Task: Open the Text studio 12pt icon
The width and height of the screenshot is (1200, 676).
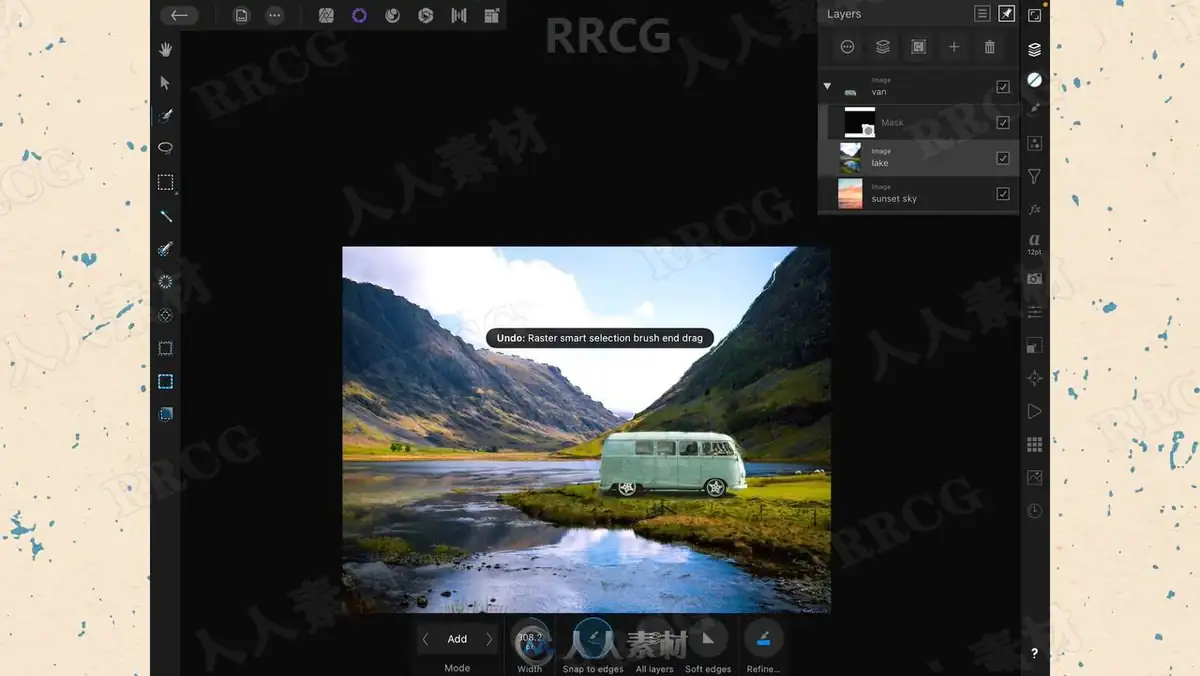Action: point(1034,244)
